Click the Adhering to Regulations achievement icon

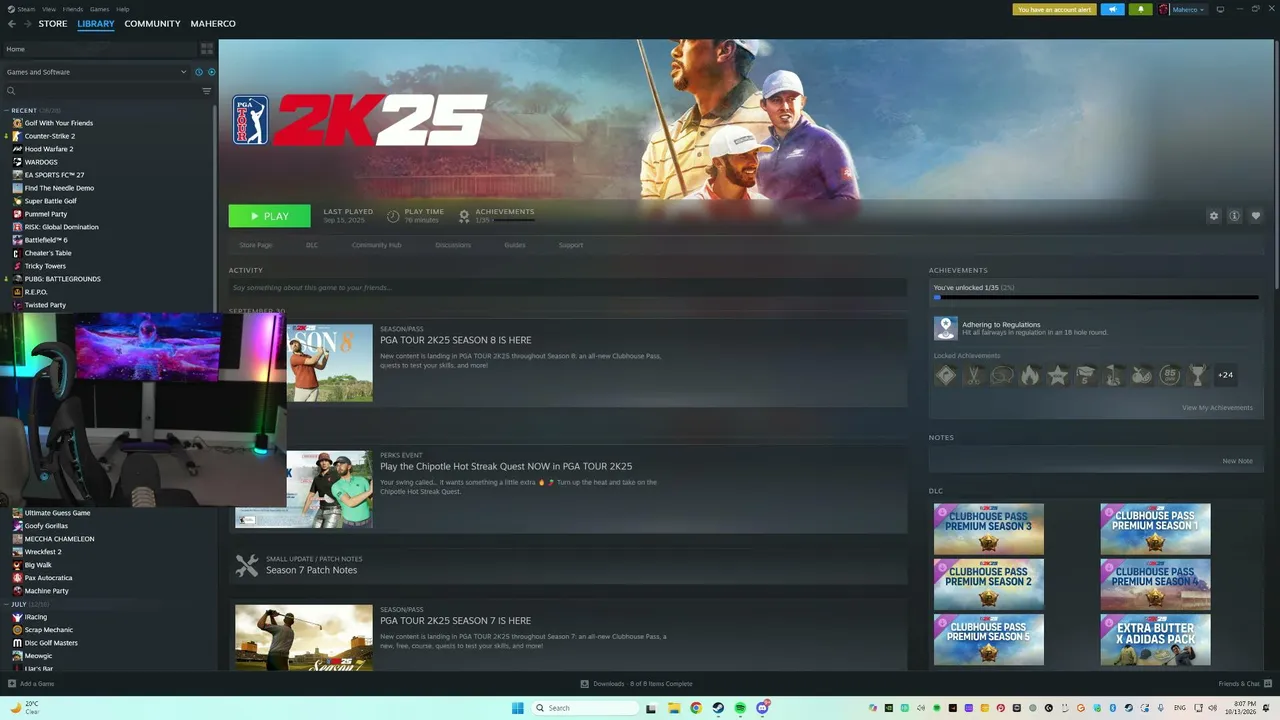[x=945, y=328]
